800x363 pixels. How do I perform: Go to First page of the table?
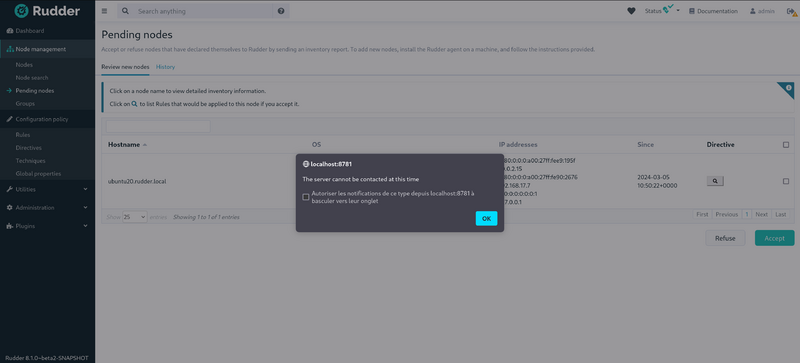pyautogui.click(x=702, y=214)
